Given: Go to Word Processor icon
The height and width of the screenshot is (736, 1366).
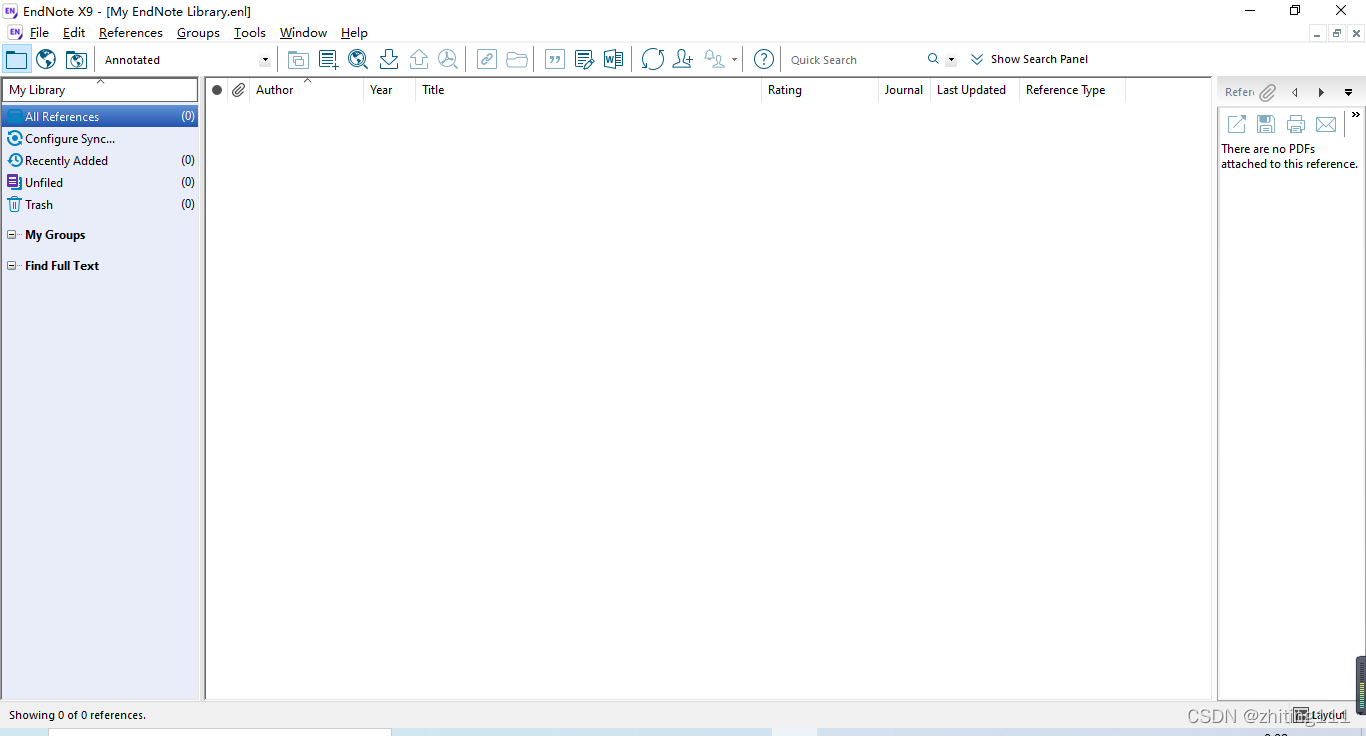Looking at the screenshot, I should click(613, 59).
